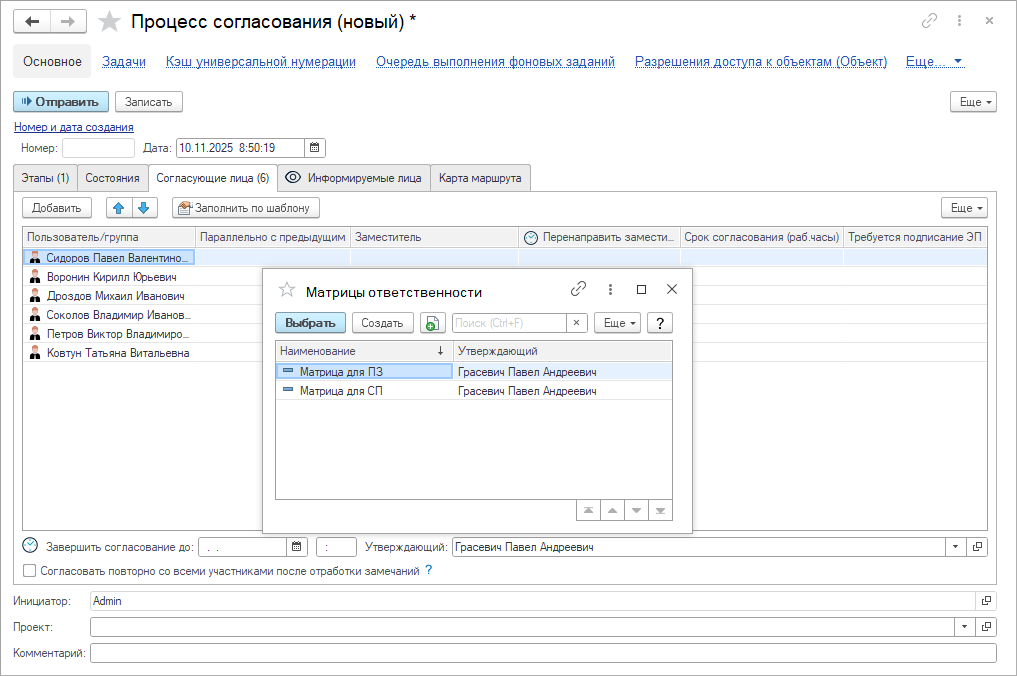Click the back navigation arrow
Image resolution: width=1017 pixels, height=676 pixels.
(32, 21)
